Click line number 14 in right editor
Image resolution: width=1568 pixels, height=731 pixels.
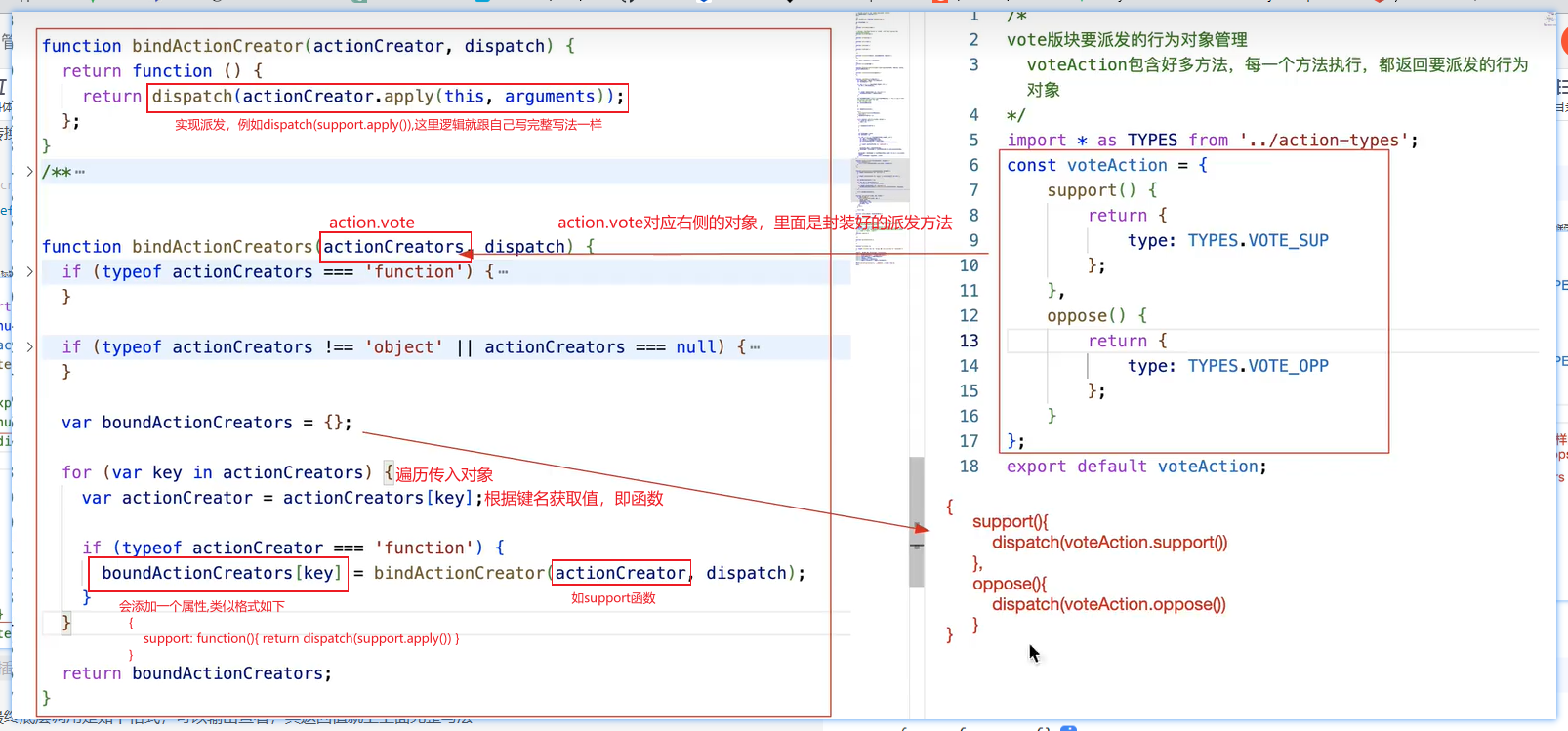(x=969, y=366)
